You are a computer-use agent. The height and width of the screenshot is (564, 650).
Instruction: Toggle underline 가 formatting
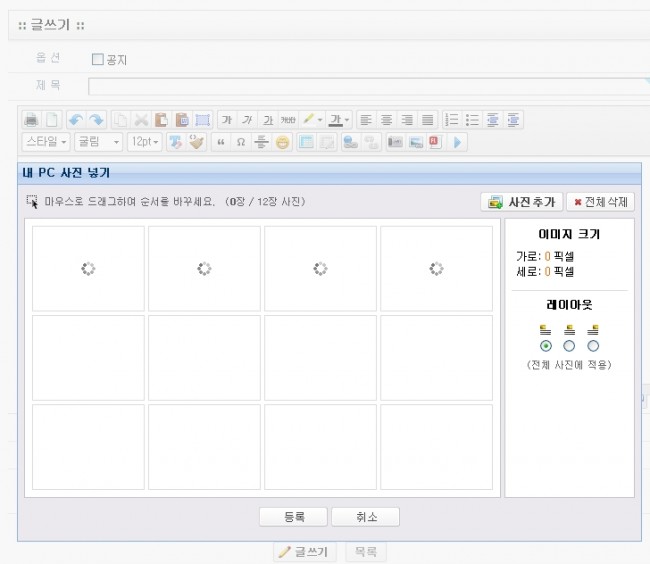[268, 120]
